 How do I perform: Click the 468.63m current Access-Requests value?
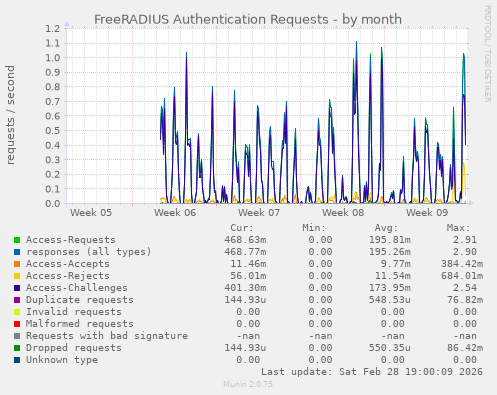coord(245,240)
